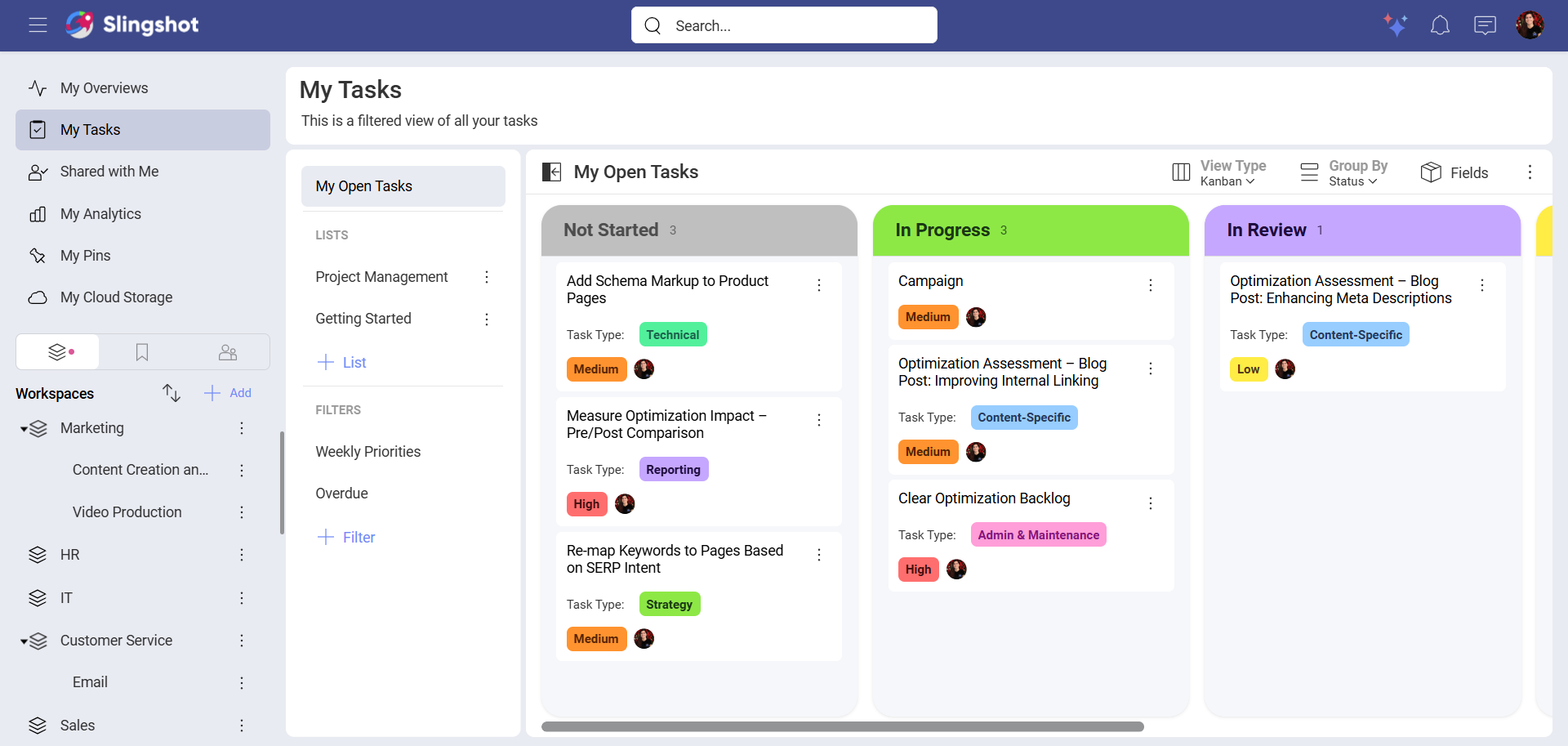The image size is (1568, 746).
Task: Click Add to create a new workspace
Action: pos(227,393)
